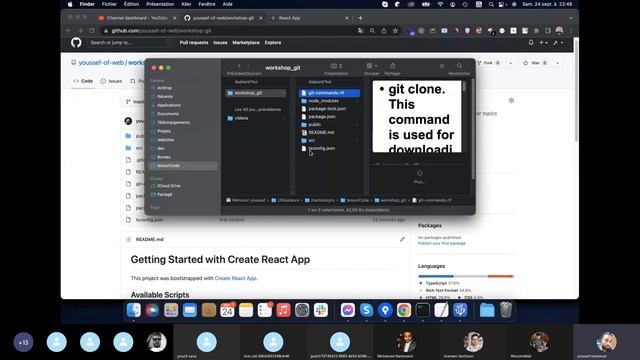The width and height of the screenshot is (640, 360).
Task: Click the repository Fork button
Action: [x=488, y=63]
